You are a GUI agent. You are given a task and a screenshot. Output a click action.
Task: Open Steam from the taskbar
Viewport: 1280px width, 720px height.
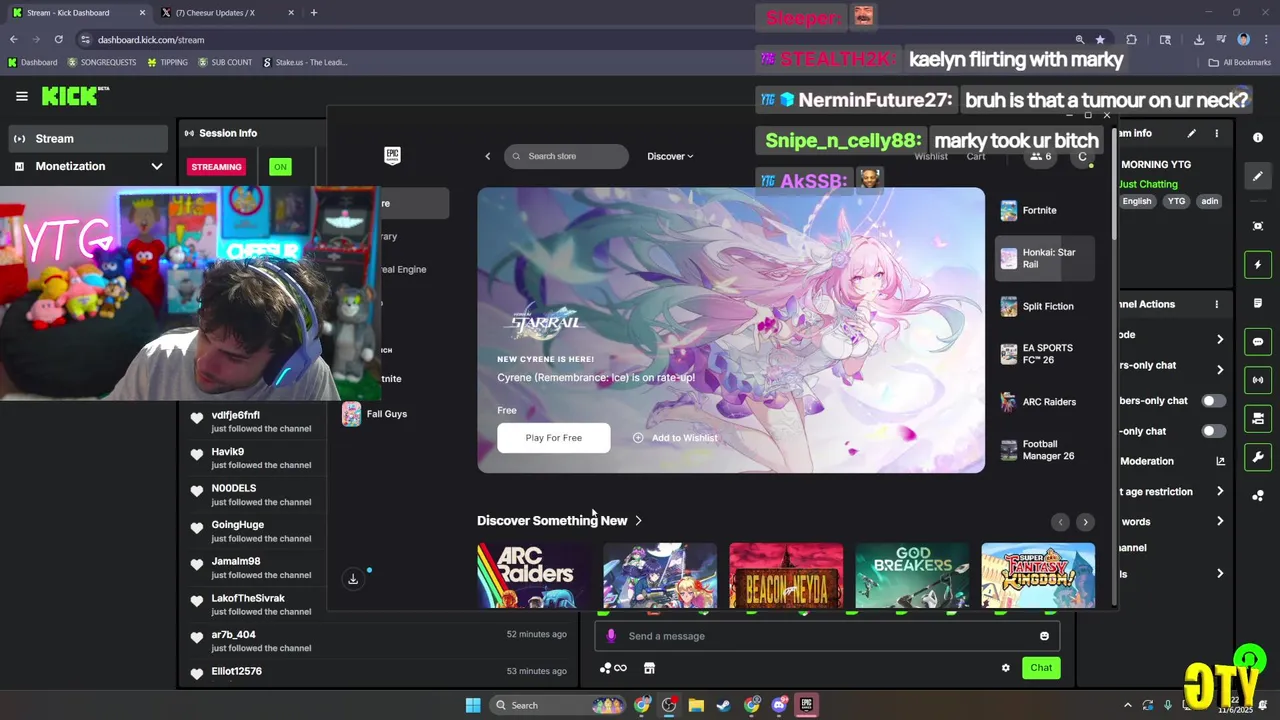point(723,705)
